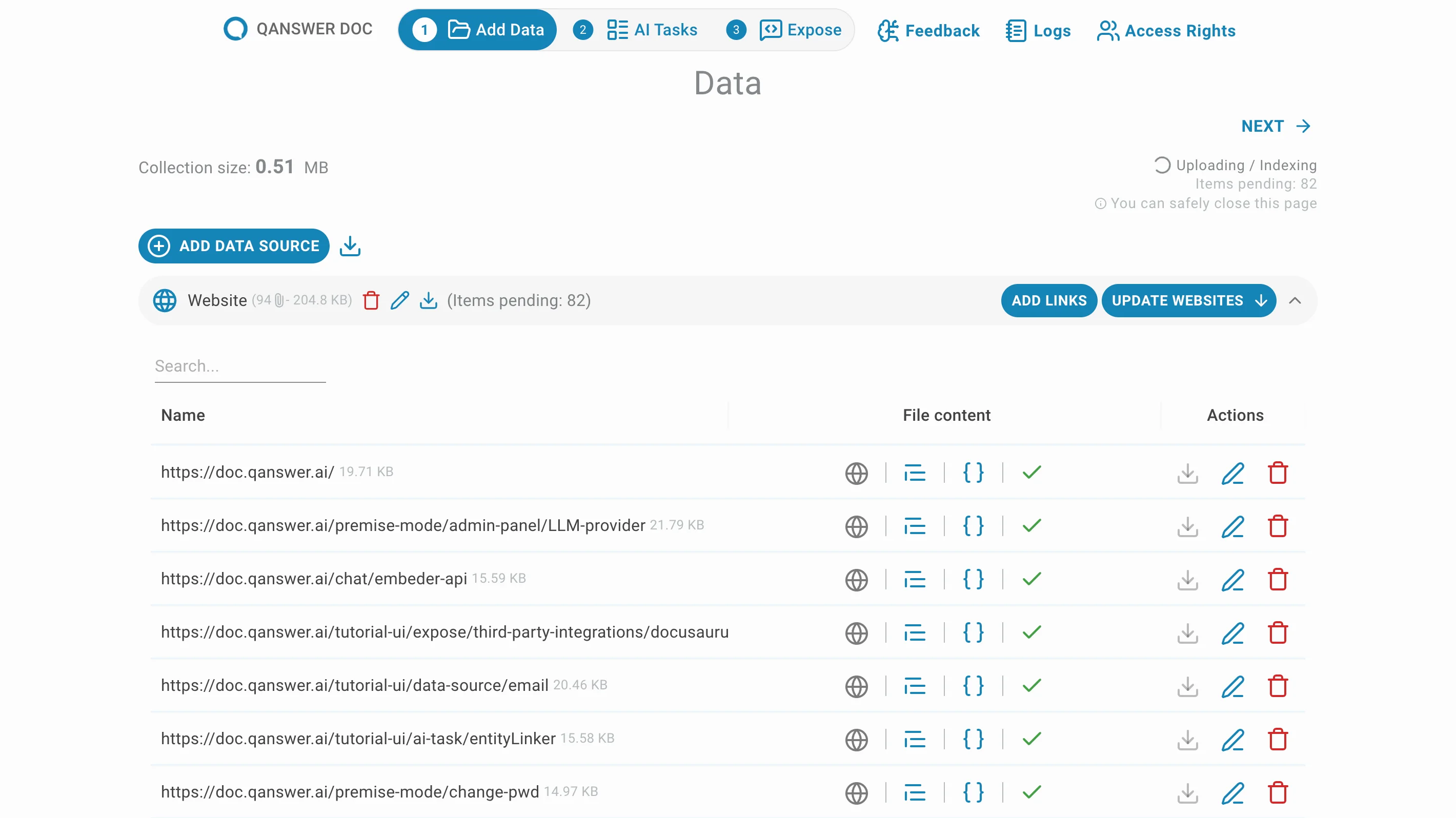1456x818 pixels.
Task: Download the docusaurus integration entry
Action: tap(1187, 633)
